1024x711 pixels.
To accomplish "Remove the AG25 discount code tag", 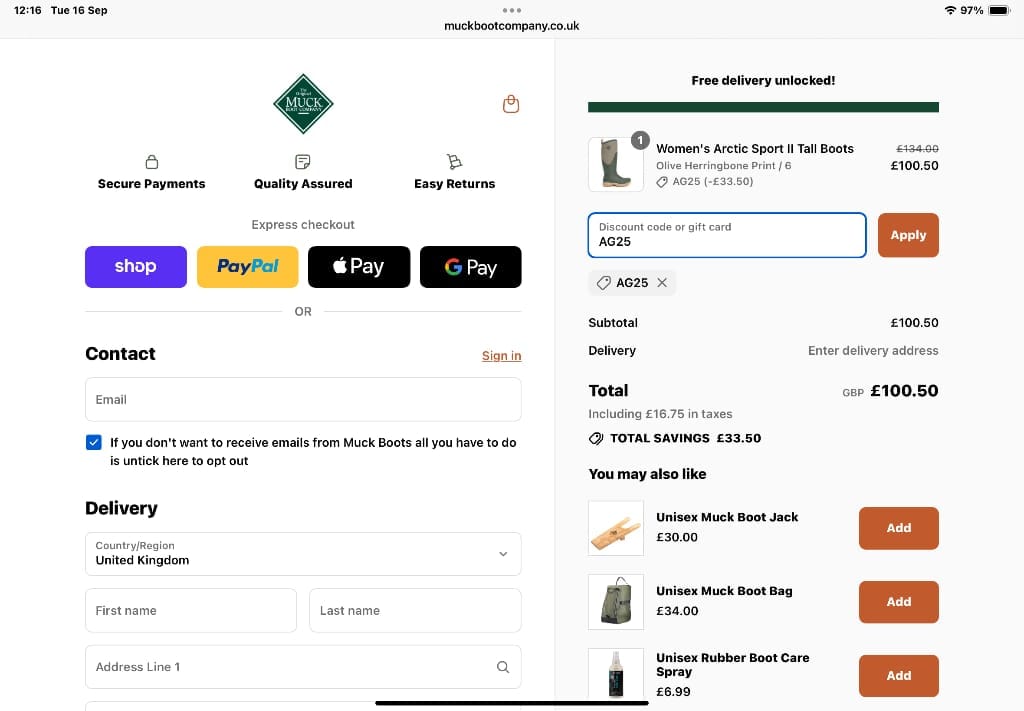I will pyautogui.click(x=662, y=283).
